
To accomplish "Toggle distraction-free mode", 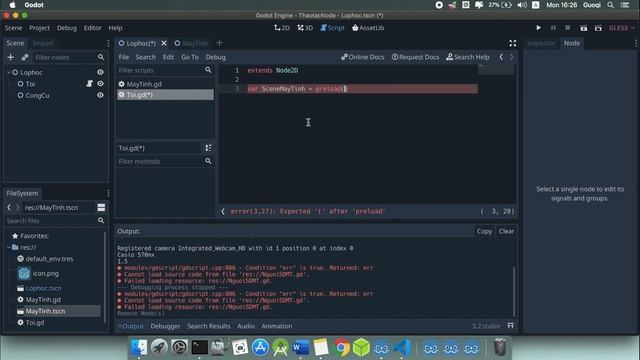I will tap(513, 43).
